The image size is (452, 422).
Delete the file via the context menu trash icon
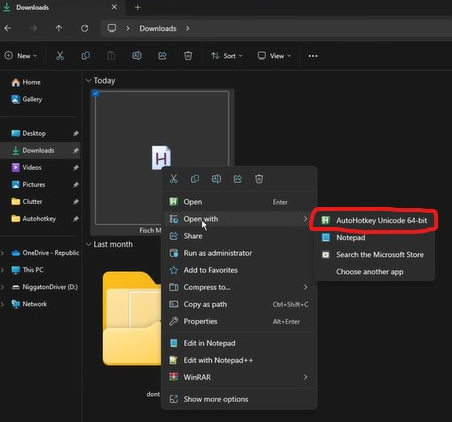(259, 179)
